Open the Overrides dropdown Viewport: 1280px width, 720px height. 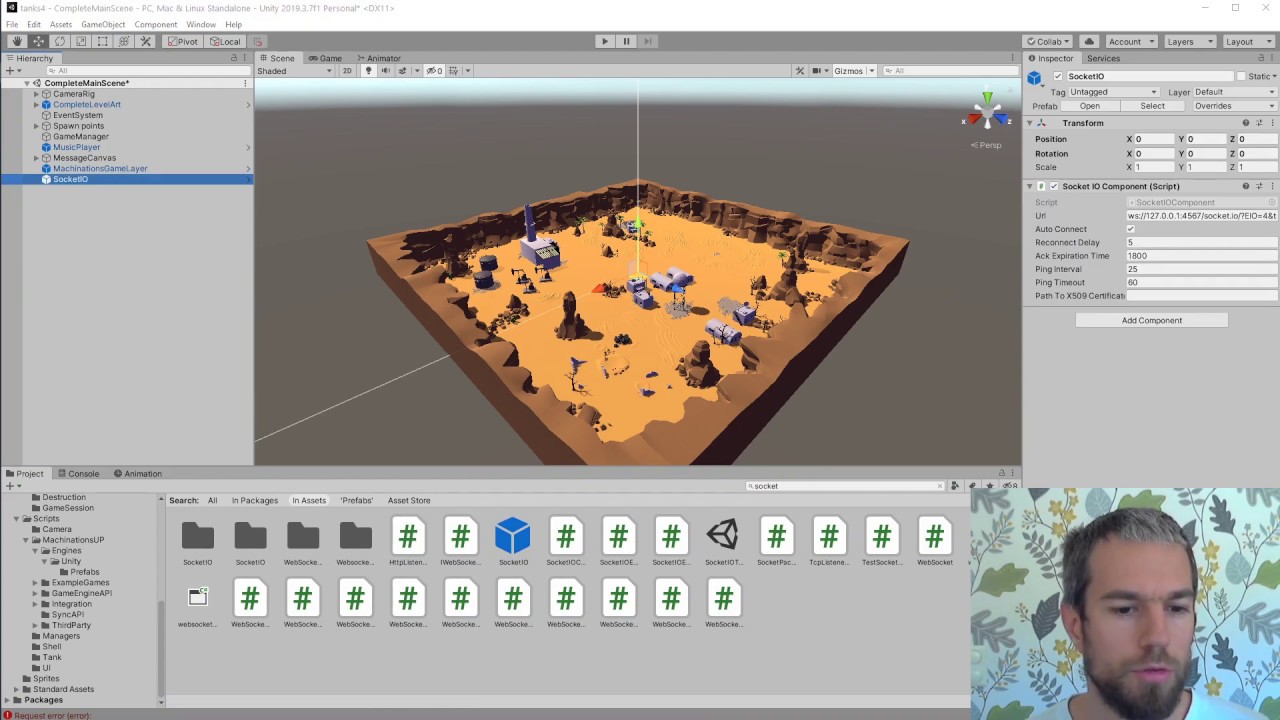tap(1235, 106)
